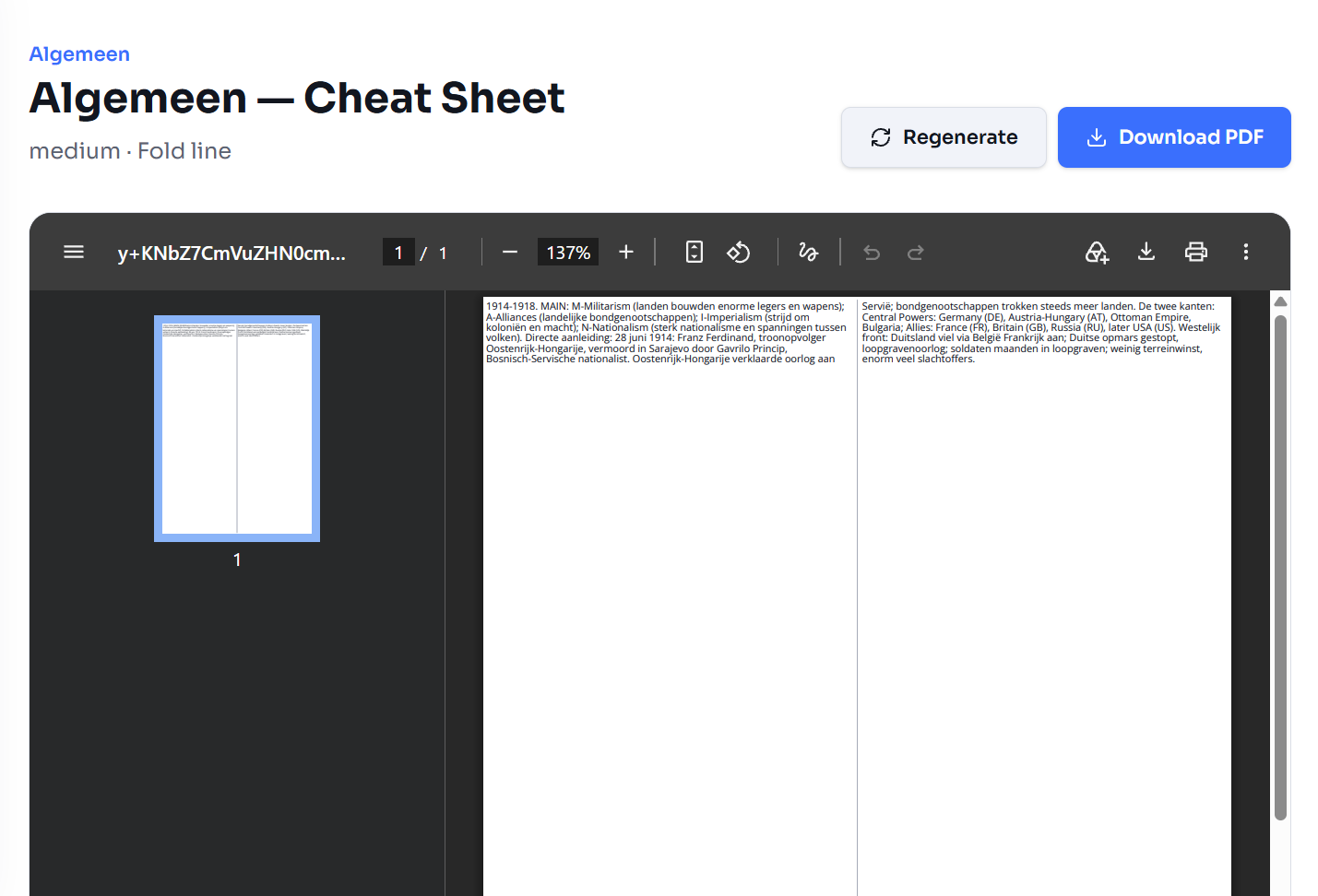Download the PDF from viewer toolbar
This screenshot has height=896, width=1318.
click(1146, 252)
